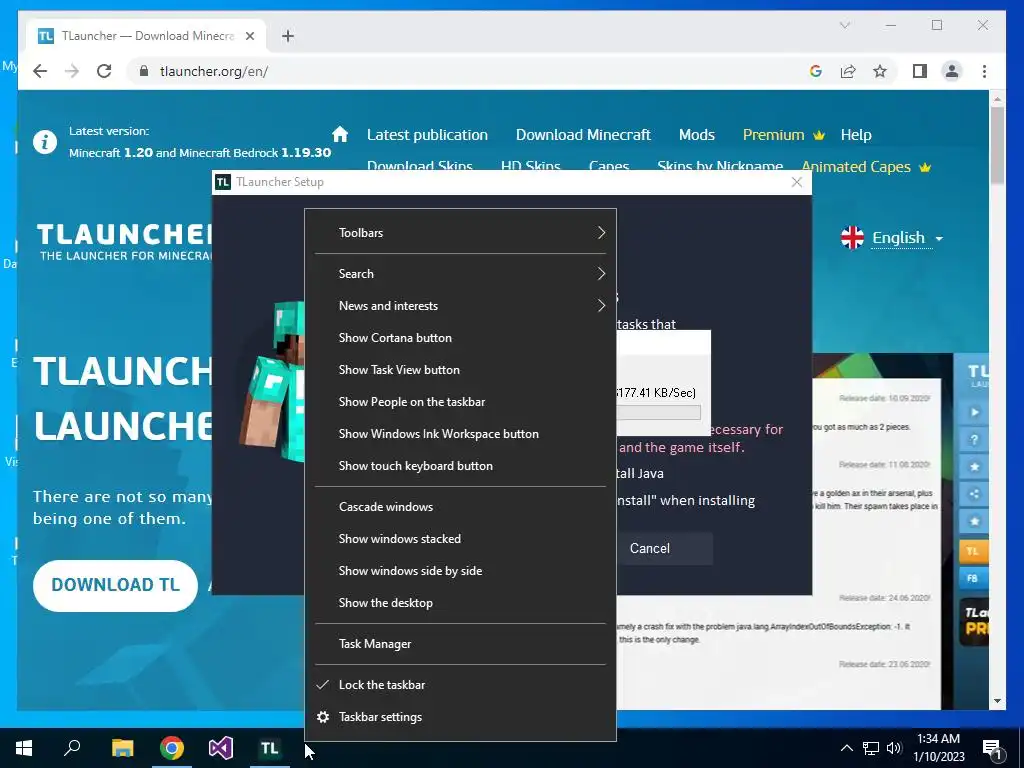
Task: Open Latest publication link
Action: [x=427, y=135]
